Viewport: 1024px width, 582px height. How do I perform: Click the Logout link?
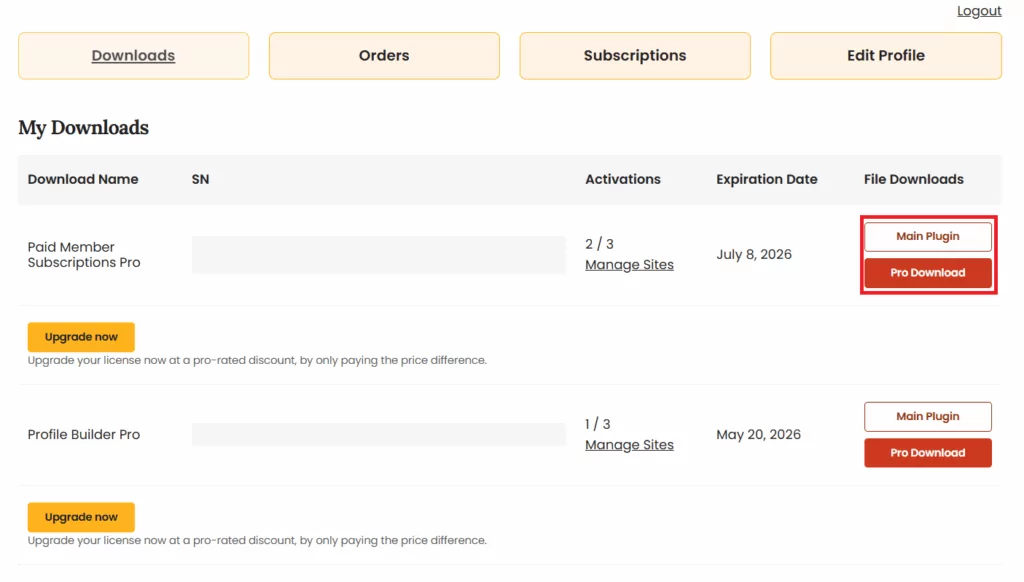[978, 11]
